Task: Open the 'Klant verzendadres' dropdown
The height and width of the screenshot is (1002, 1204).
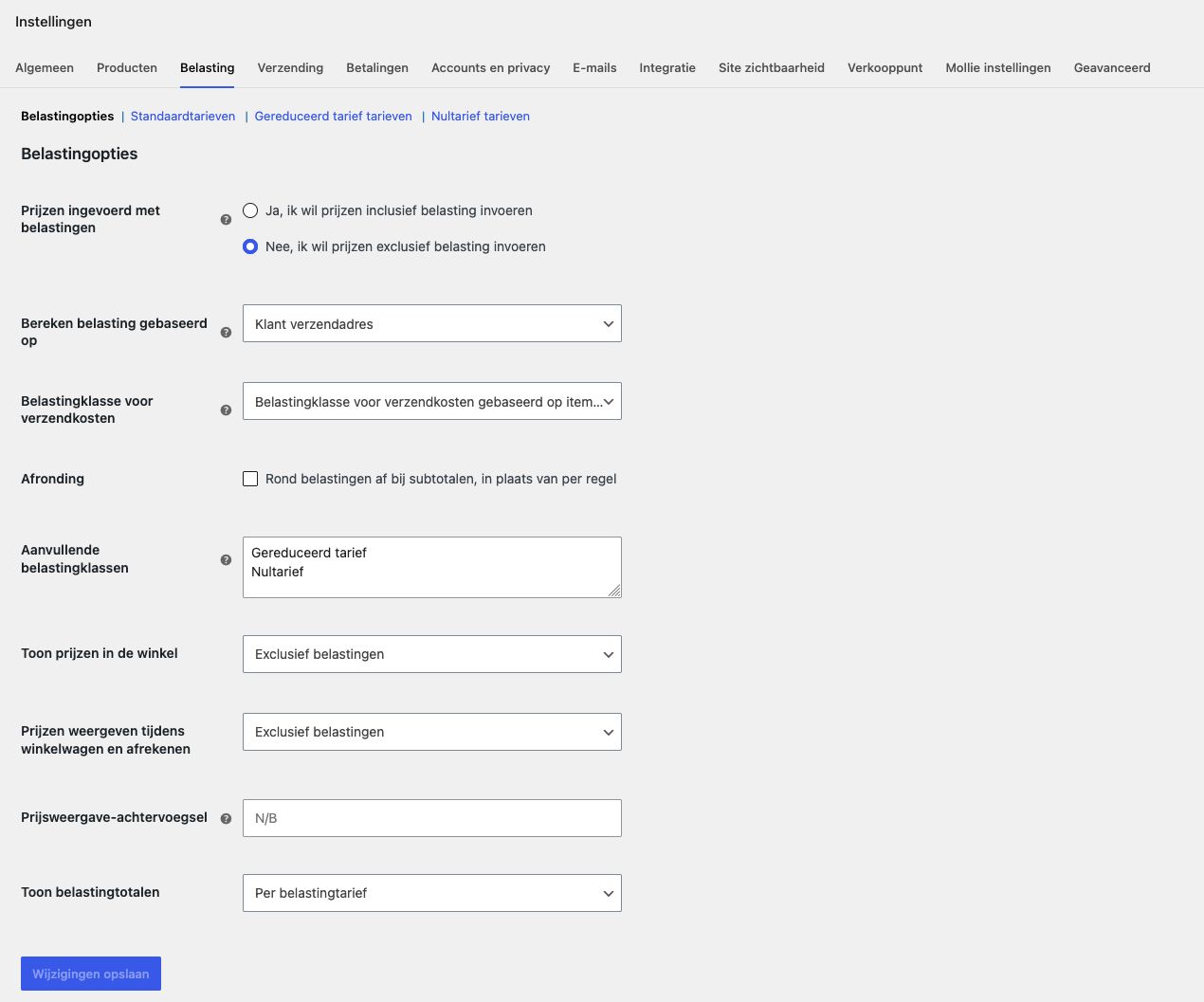Action: (x=432, y=323)
